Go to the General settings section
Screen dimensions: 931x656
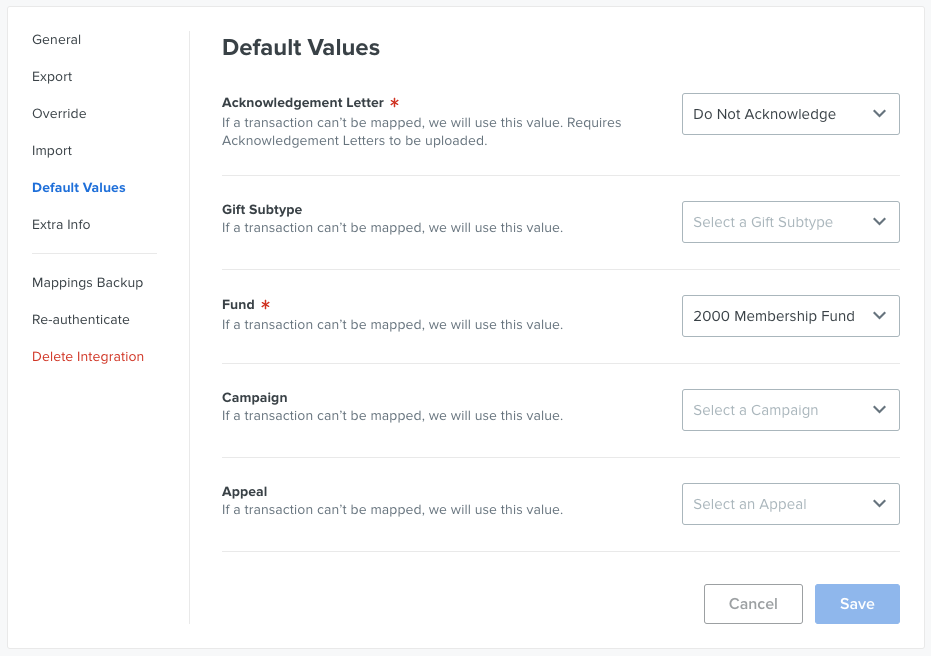tap(56, 40)
